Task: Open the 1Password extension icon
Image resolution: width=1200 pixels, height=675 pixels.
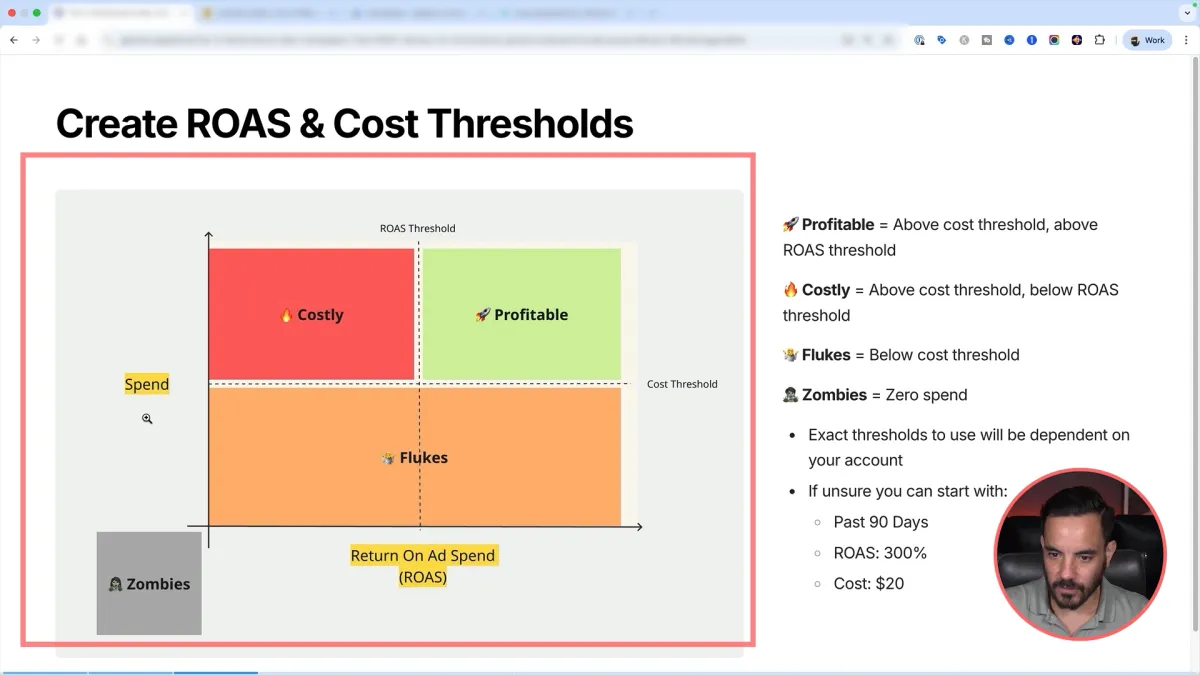Action: [1032, 40]
